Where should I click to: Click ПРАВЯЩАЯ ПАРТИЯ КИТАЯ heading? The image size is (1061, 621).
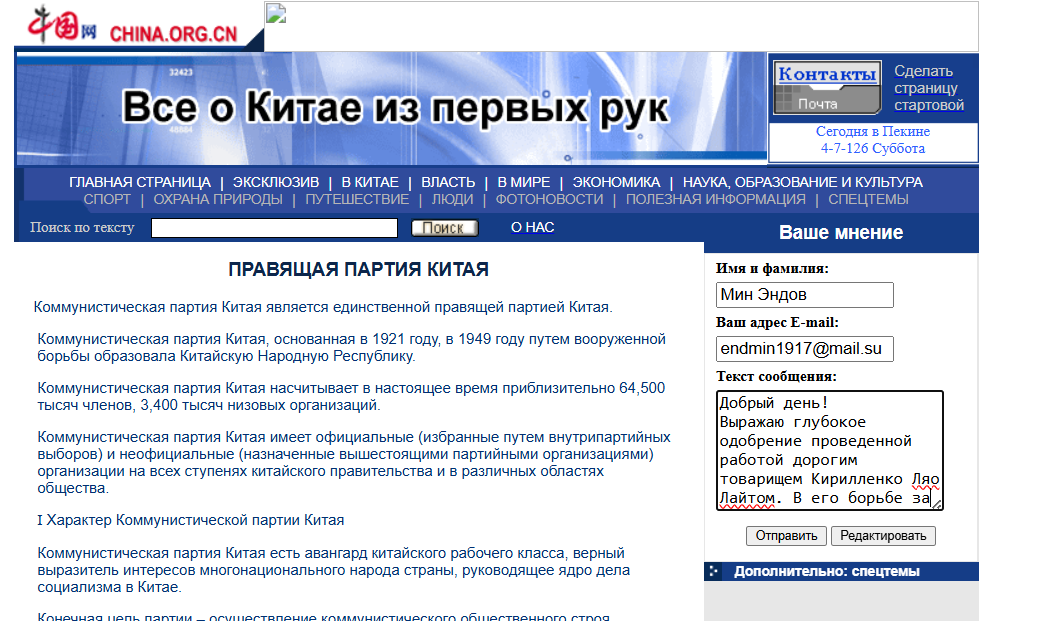pos(358,269)
